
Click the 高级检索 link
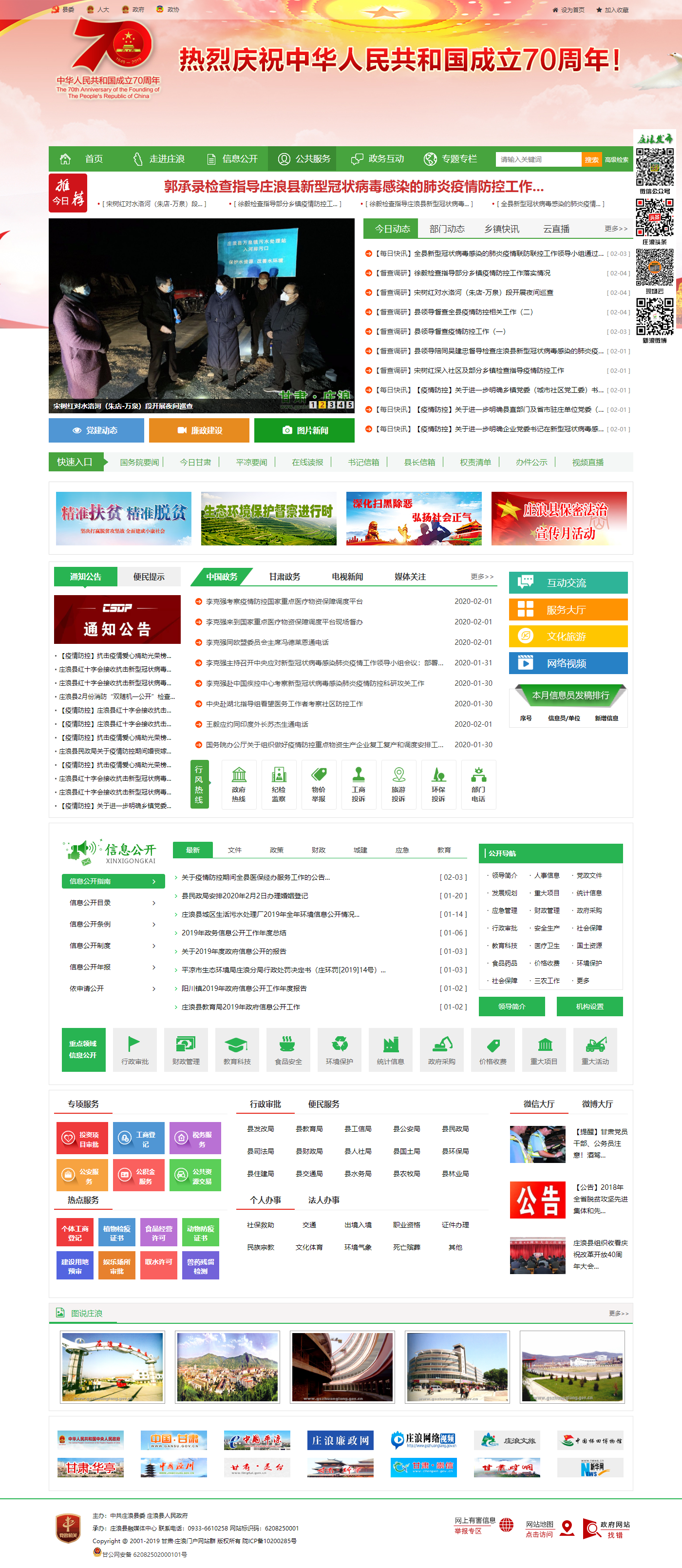pos(616,159)
